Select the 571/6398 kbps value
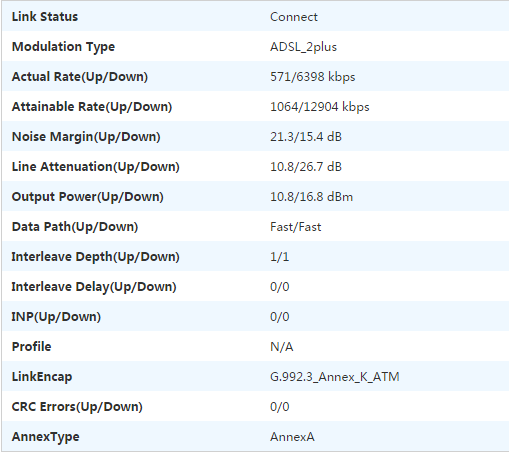 pos(312,77)
